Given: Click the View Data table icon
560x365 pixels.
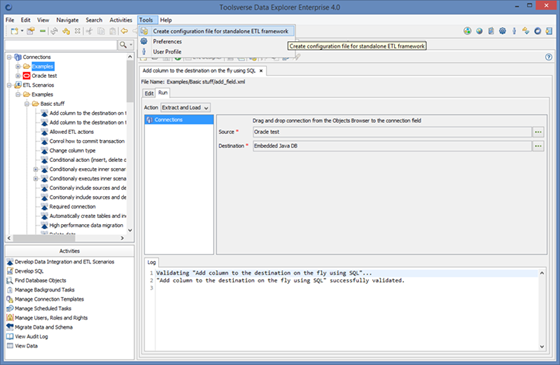Looking at the screenshot, I should coord(10,345).
